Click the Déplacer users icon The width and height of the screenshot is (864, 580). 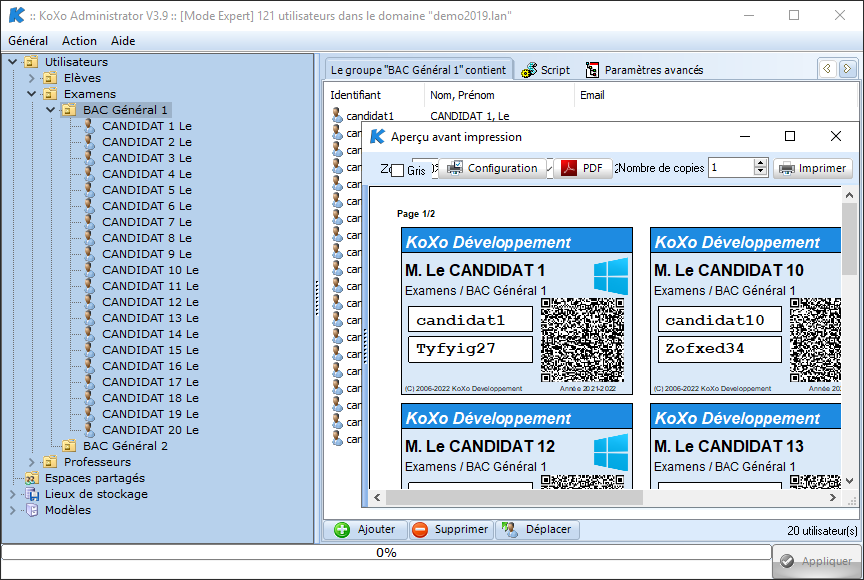509,529
